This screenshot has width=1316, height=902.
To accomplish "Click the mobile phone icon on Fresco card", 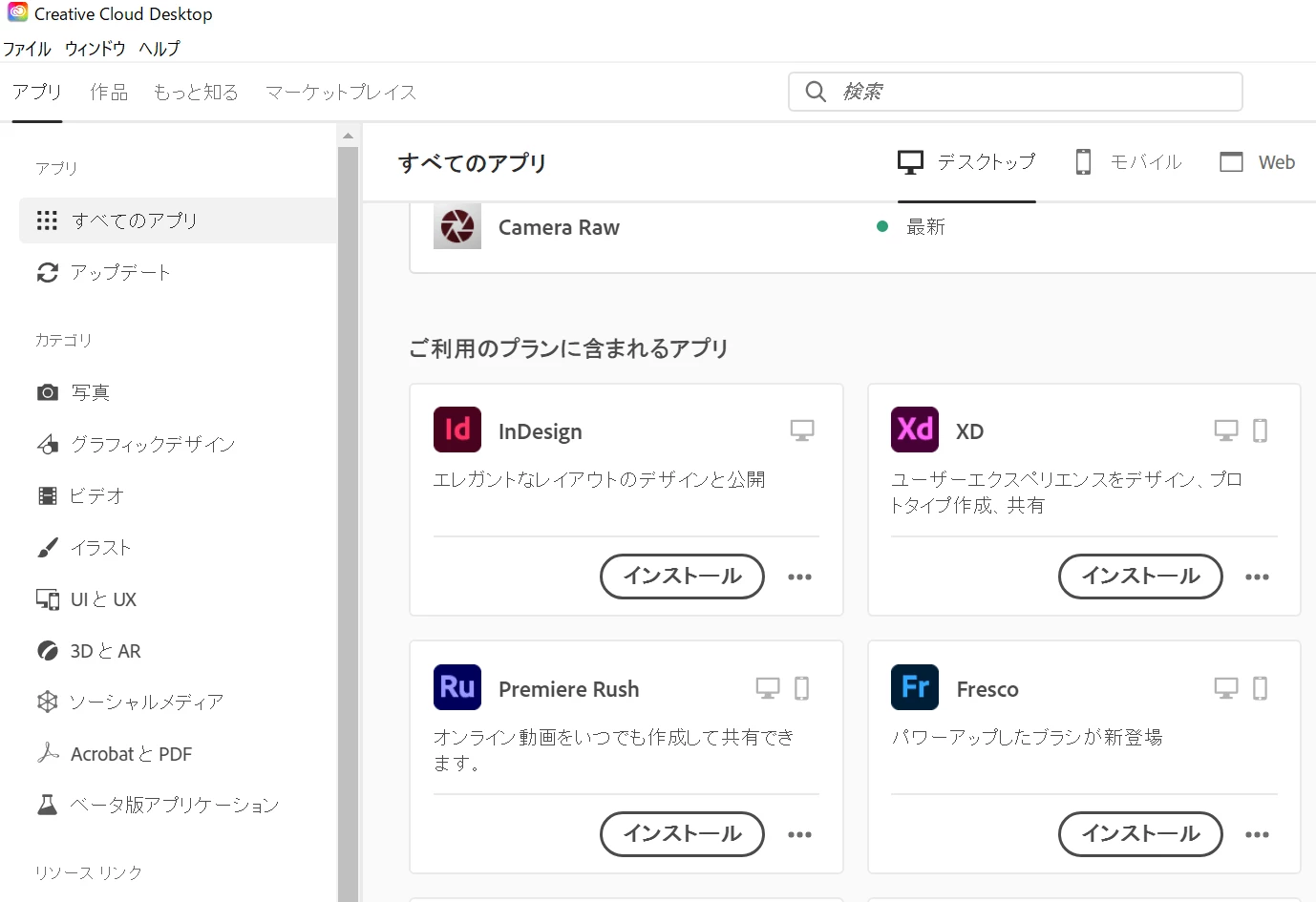I will (x=1261, y=688).
